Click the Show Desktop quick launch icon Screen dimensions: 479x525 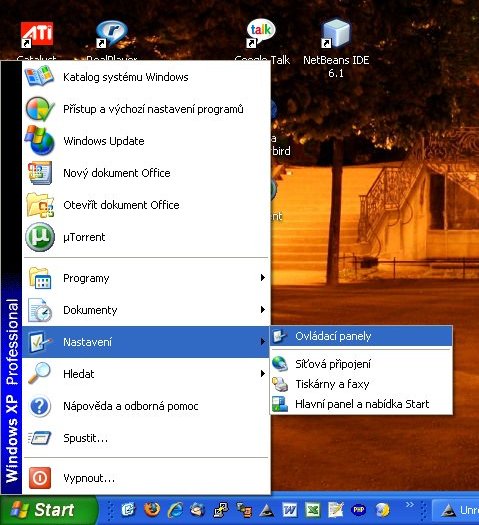128,510
